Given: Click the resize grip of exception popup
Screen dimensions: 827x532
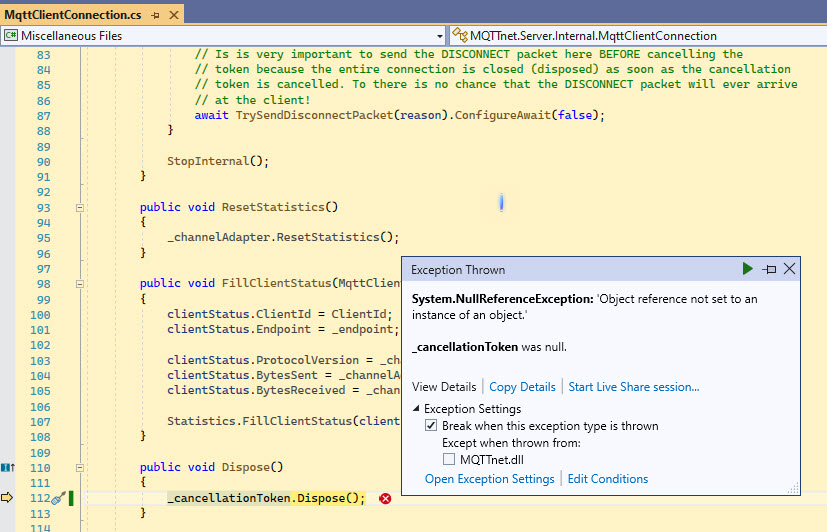Looking at the screenshot, I should coord(793,488).
